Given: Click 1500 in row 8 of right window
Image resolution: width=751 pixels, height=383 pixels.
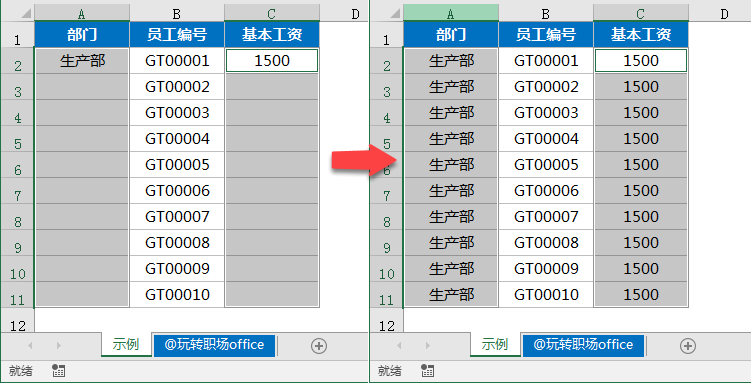Looking at the screenshot, I should 640,216.
